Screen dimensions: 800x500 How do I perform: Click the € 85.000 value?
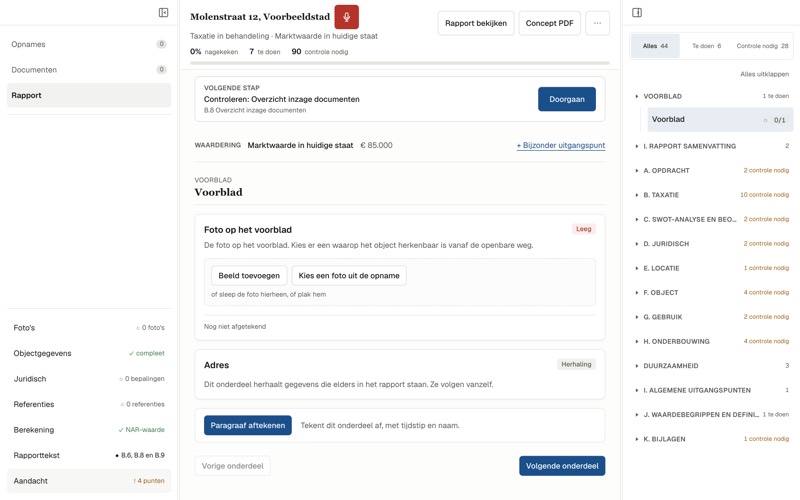tap(377, 145)
